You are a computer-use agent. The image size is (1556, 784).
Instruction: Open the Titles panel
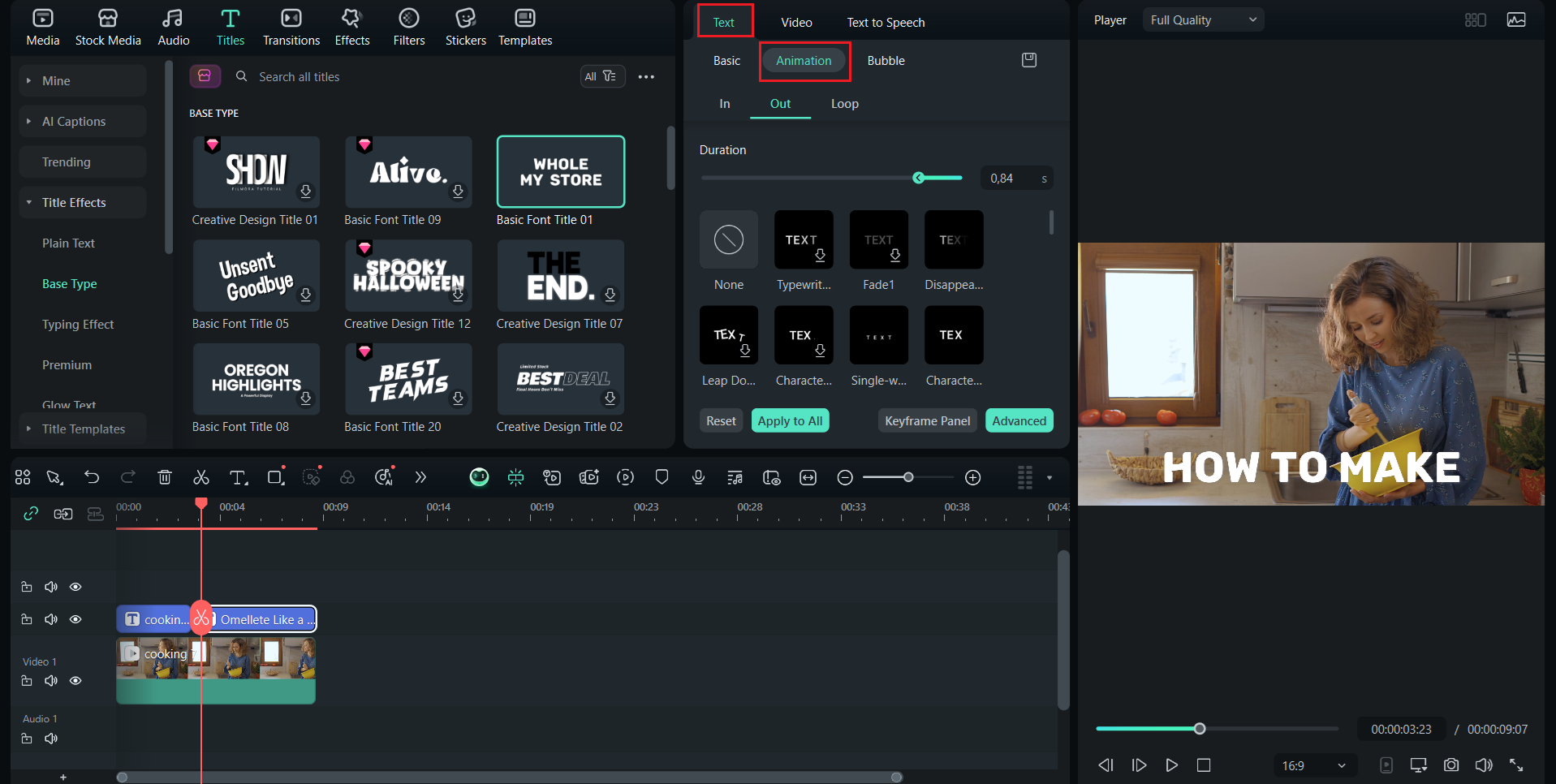pos(231,26)
